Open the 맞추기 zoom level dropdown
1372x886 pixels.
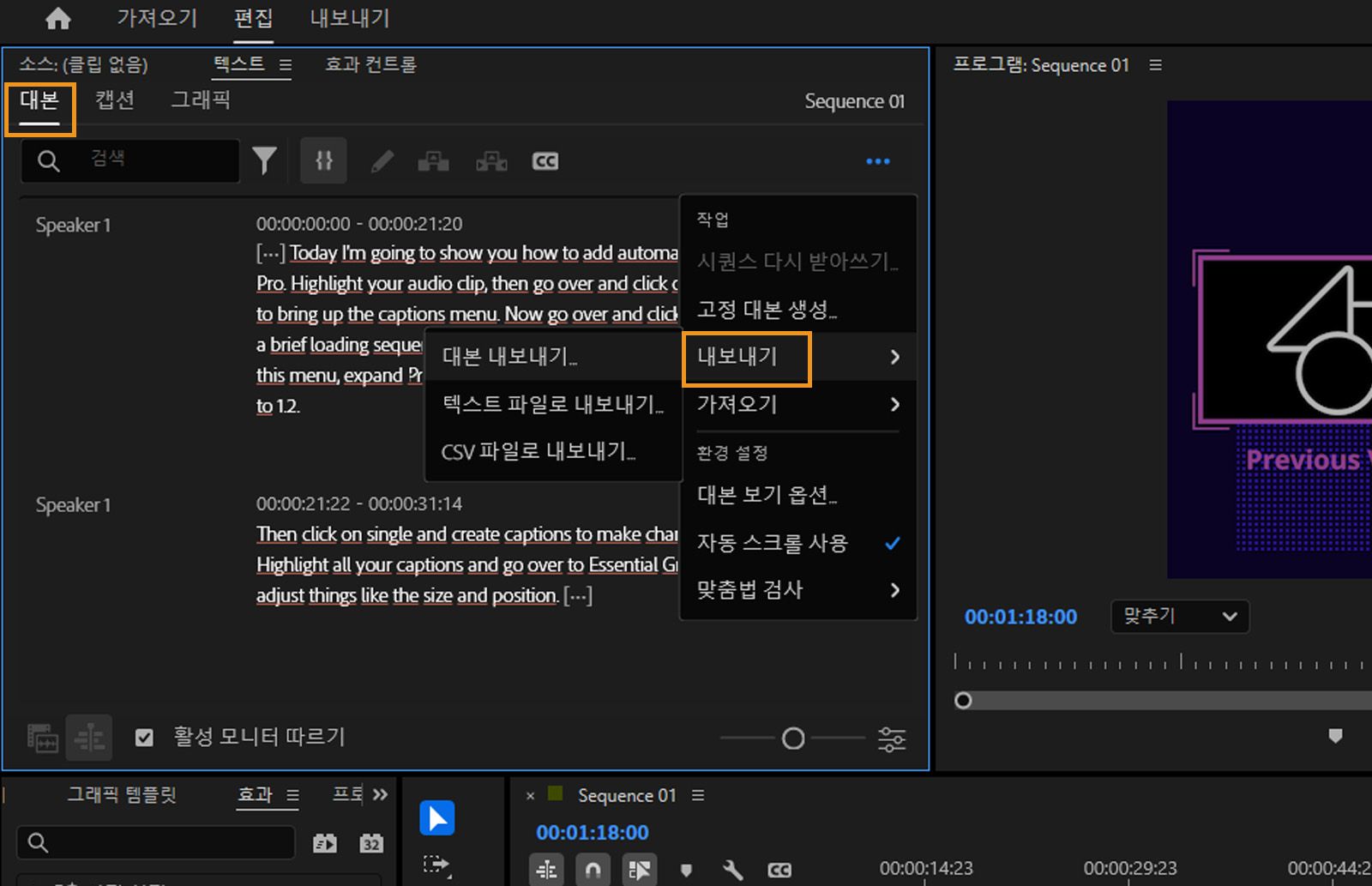tap(1179, 617)
